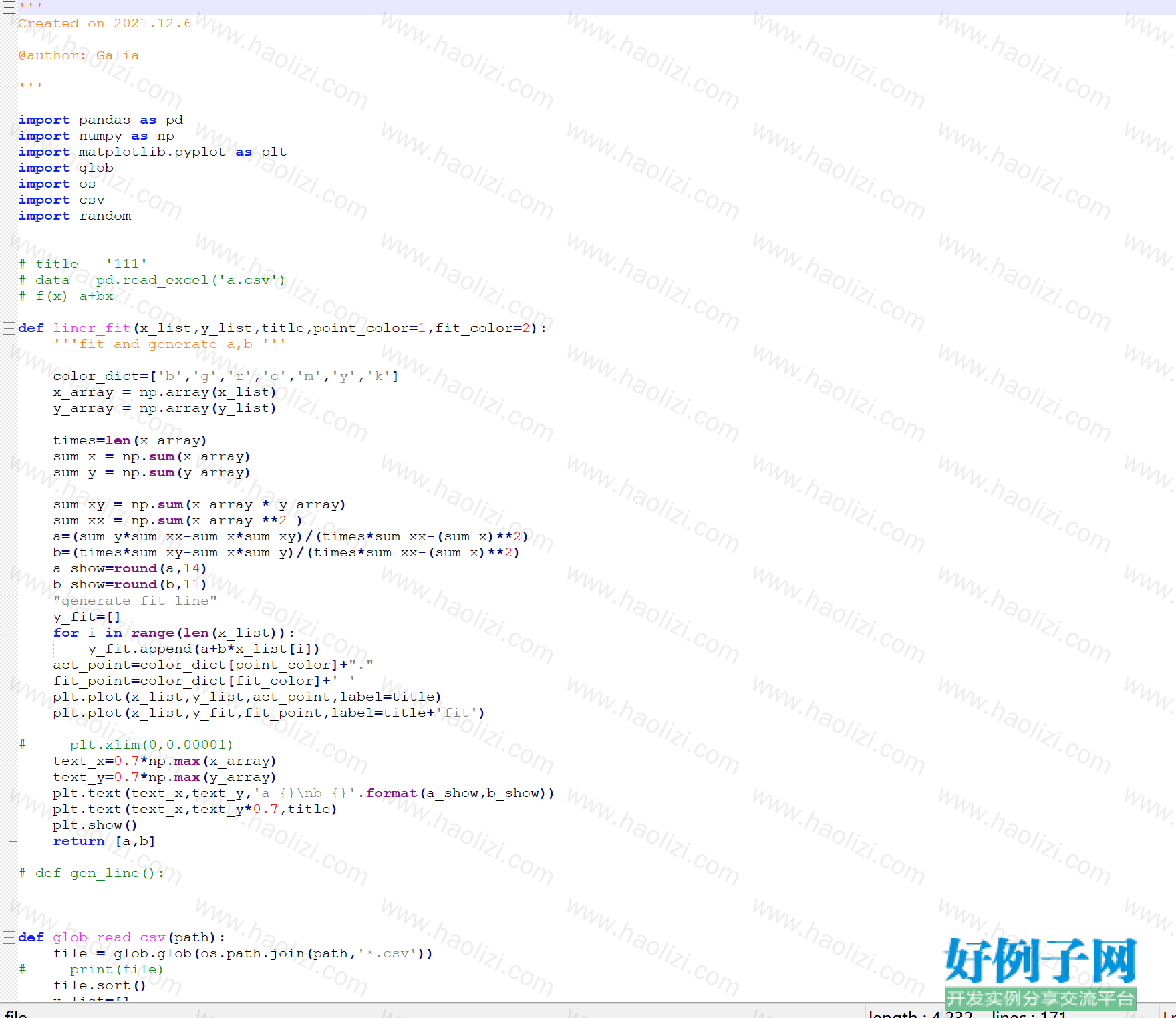Click the fit_point assignment line
Viewport: 1176px width, 1018px height.
[x=204, y=681]
